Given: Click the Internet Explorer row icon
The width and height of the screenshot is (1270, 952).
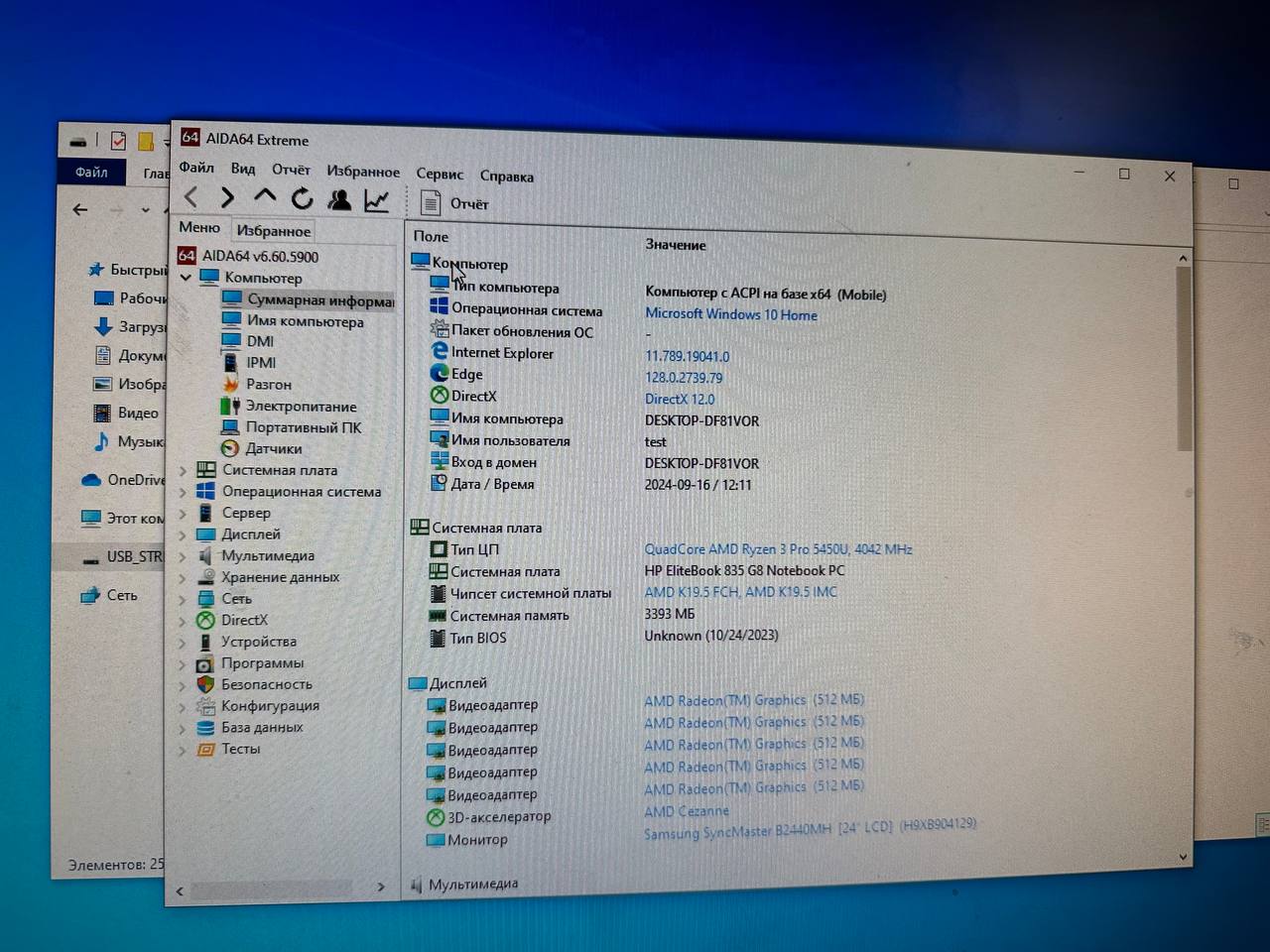Looking at the screenshot, I should pyautogui.click(x=440, y=352).
